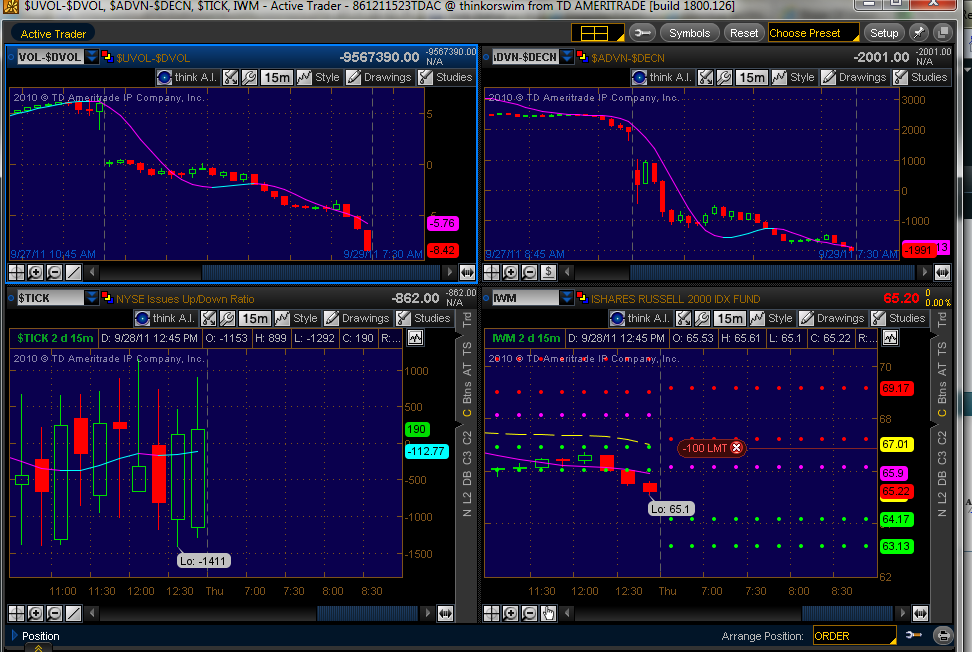Toggle the C2 side button on $TICK panel

[467, 437]
